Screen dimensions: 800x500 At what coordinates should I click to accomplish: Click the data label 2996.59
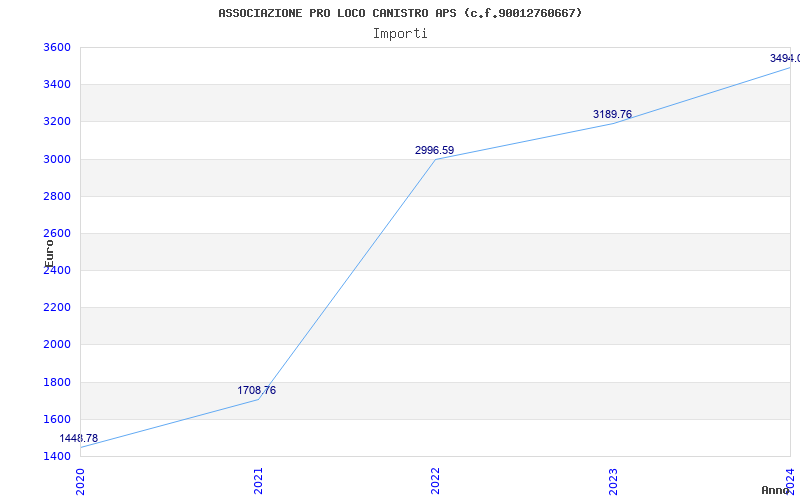coord(434,151)
